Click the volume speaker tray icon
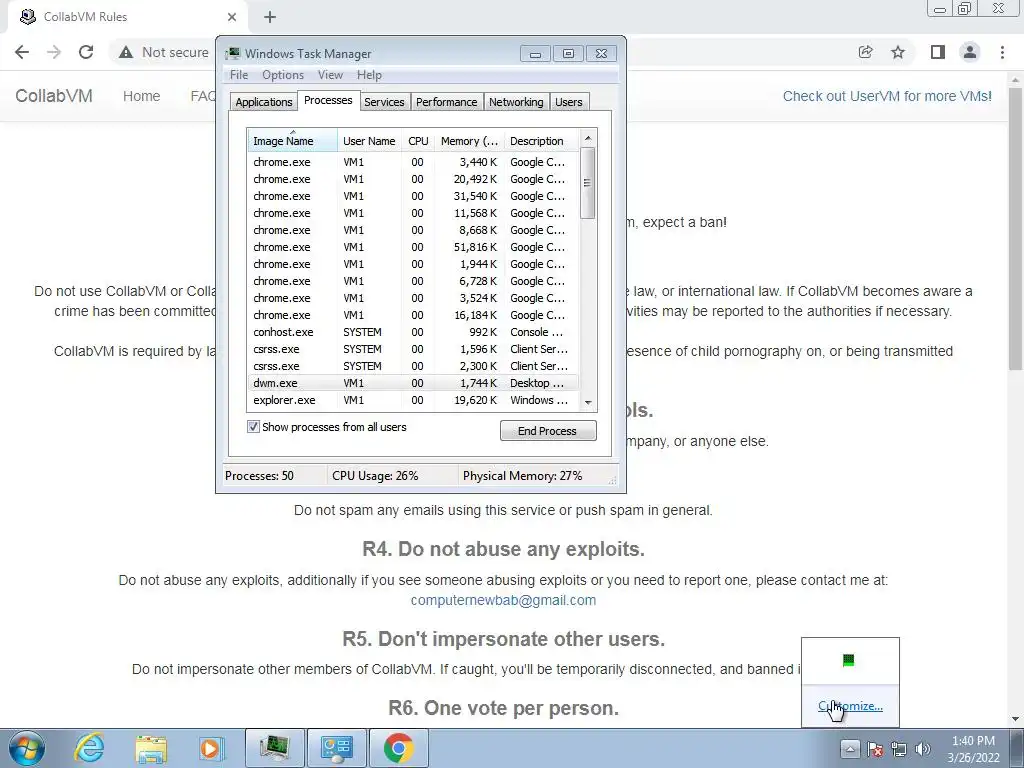 [x=923, y=749]
